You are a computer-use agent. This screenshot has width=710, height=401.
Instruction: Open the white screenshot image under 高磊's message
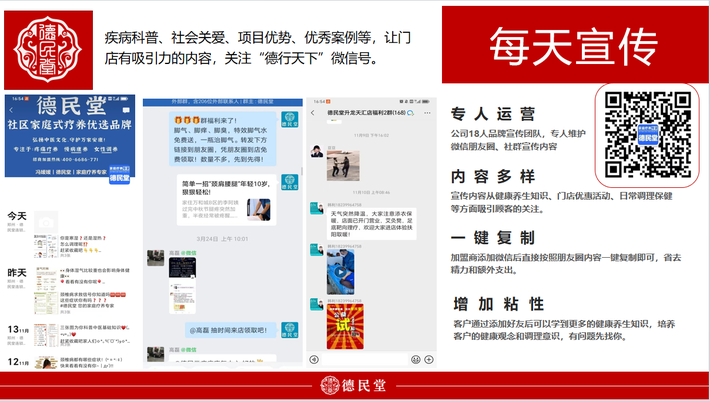coord(182,297)
